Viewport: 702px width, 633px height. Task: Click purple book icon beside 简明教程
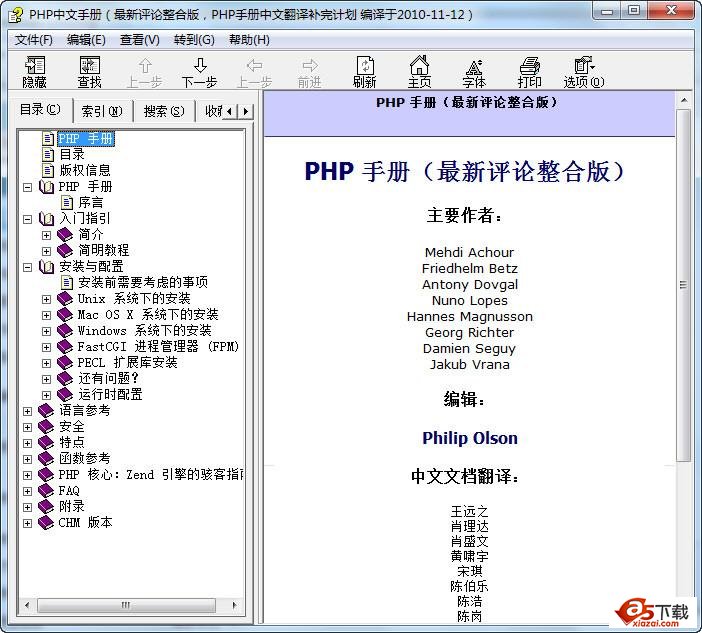coord(65,251)
